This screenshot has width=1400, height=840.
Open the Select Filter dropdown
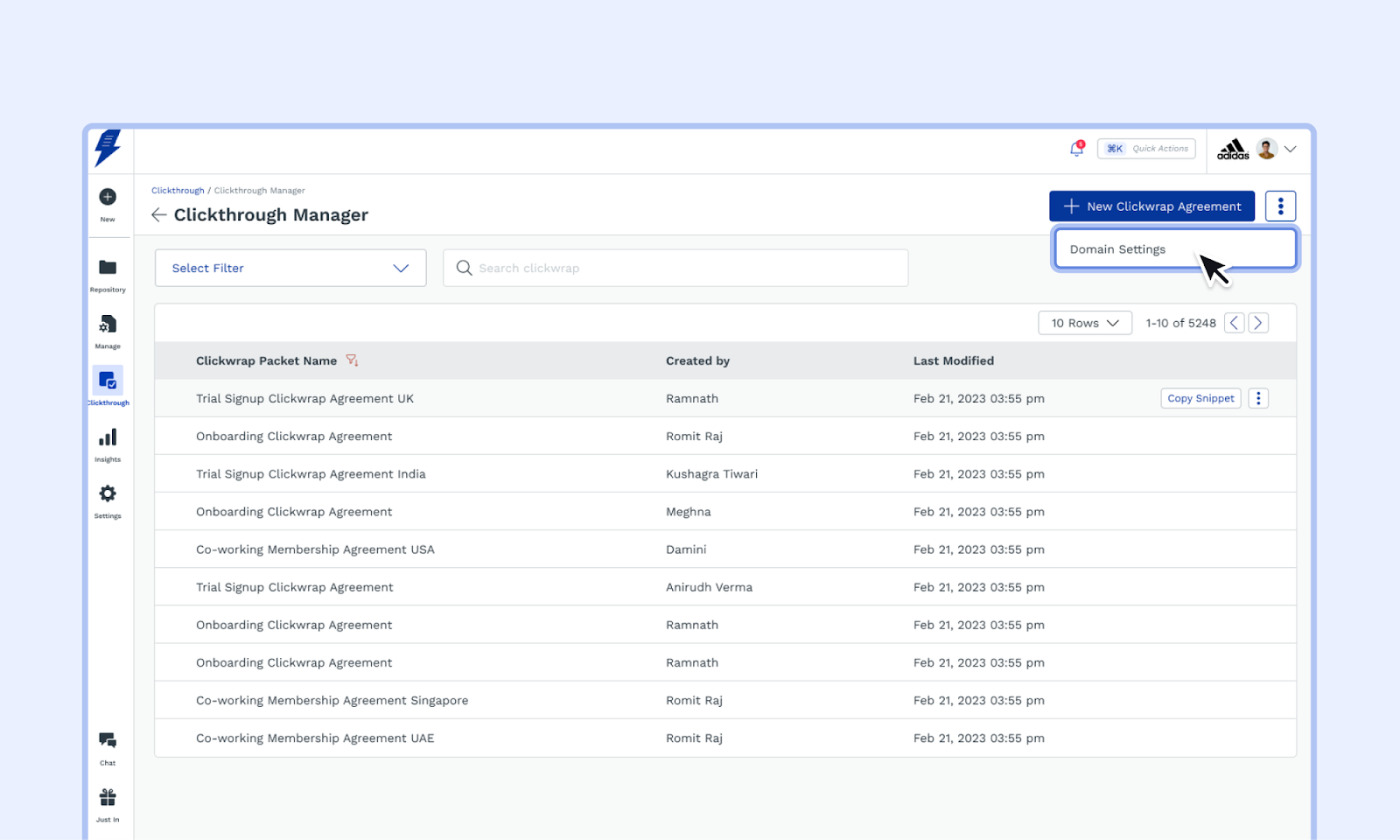coord(290,268)
